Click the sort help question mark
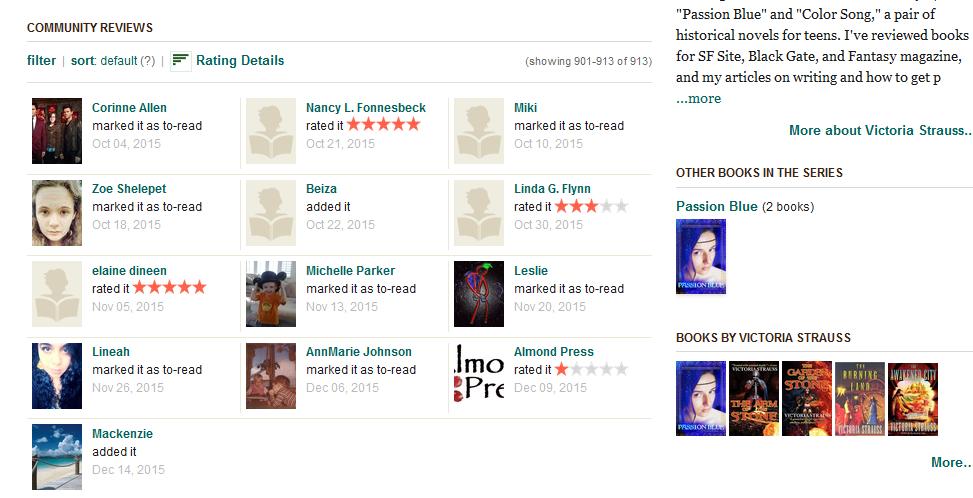This screenshot has width=973, height=498. pyautogui.click(x=148, y=61)
